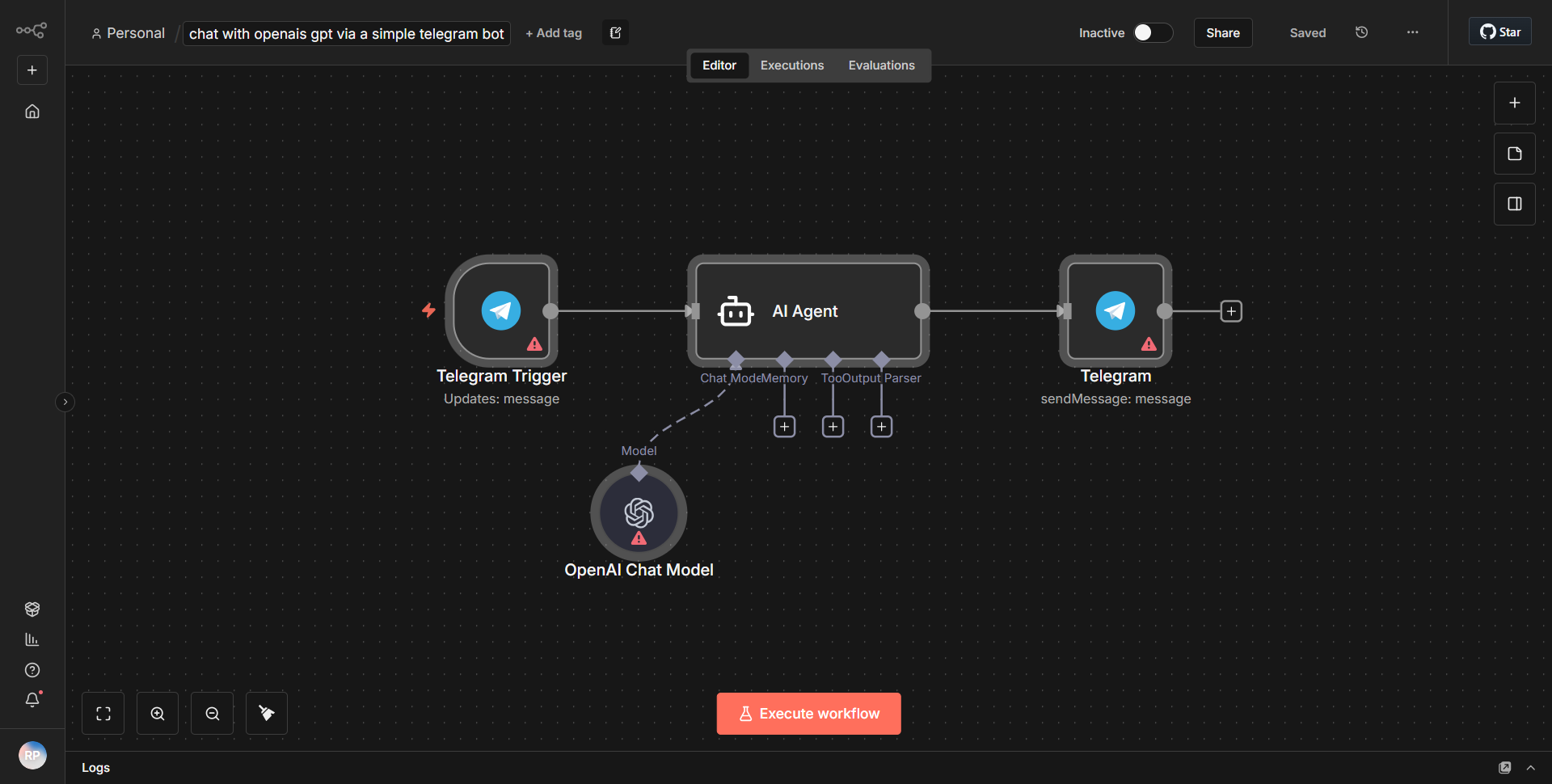
Task: Click the Execute workflow button
Action: click(808, 713)
